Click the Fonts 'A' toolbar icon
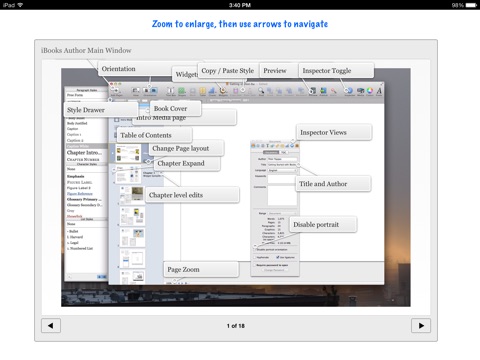The width and height of the screenshot is (480, 360). (379, 90)
